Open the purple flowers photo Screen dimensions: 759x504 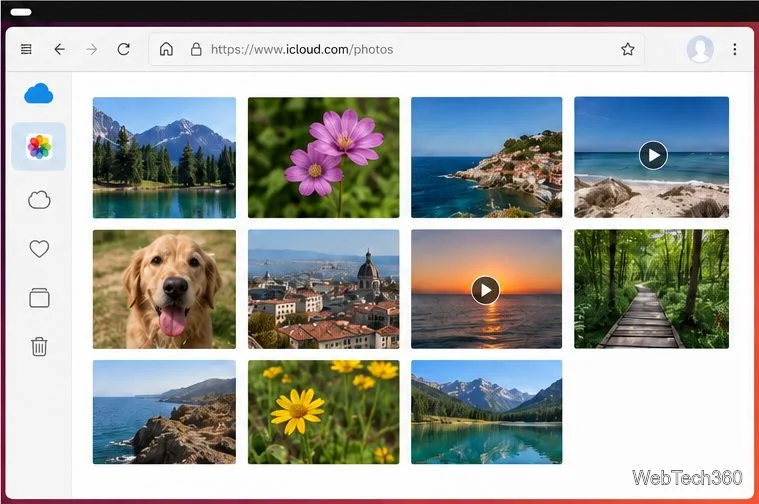(324, 157)
